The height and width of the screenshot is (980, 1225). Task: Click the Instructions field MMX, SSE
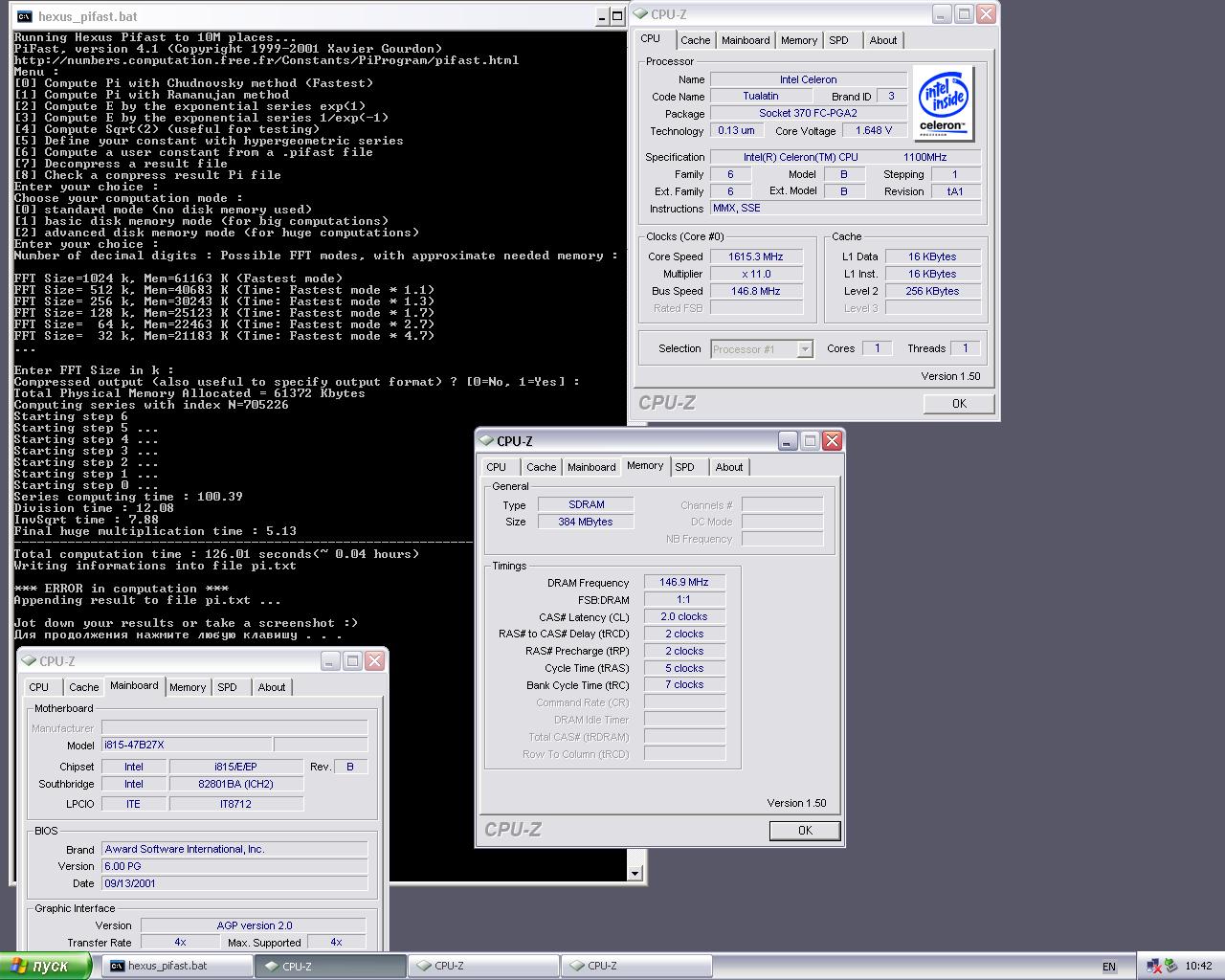click(845, 208)
